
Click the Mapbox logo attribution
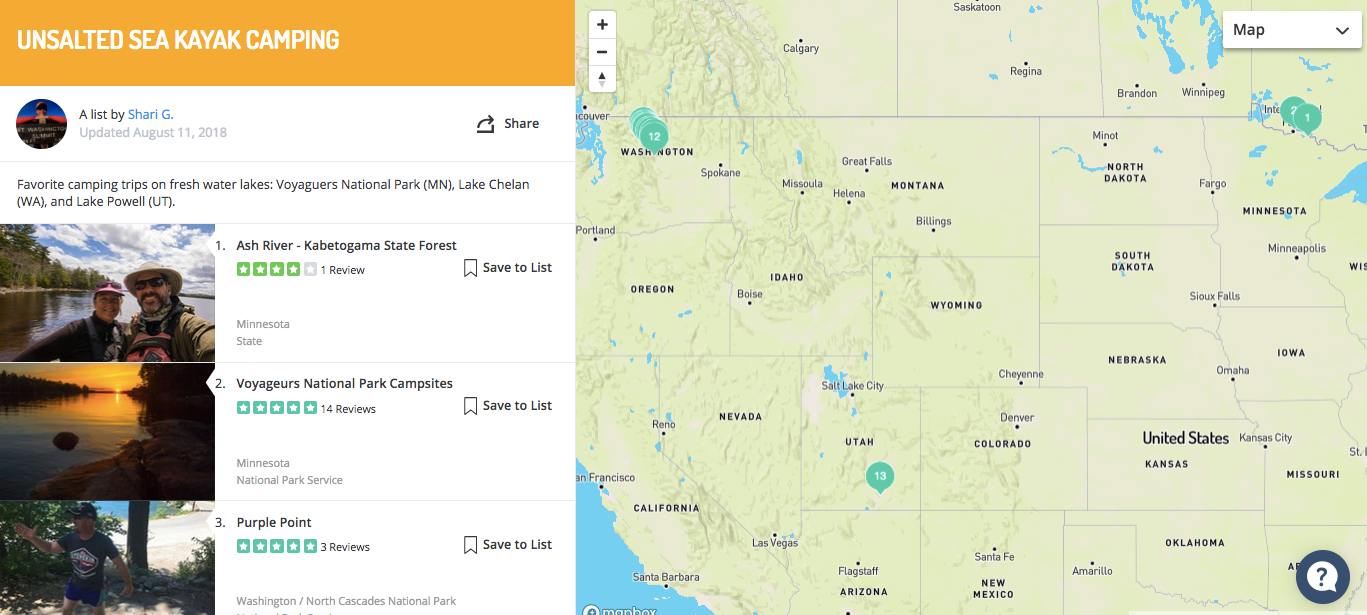coord(620,610)
